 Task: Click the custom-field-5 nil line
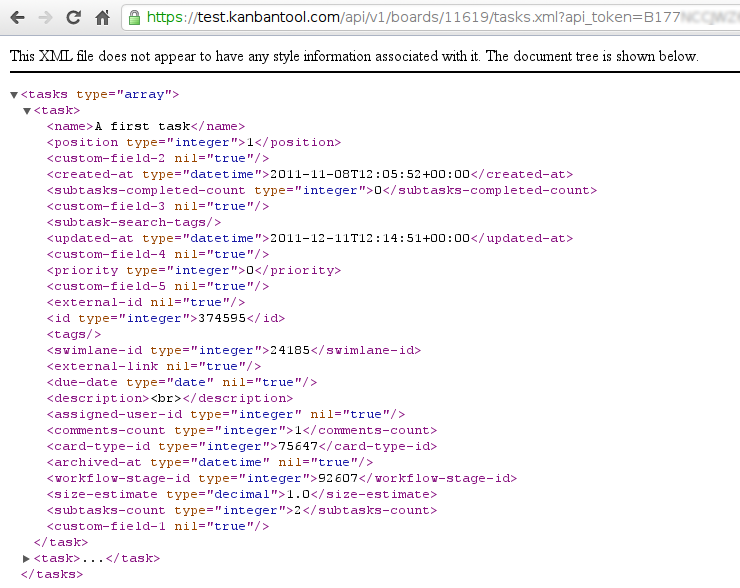pos(158,287)
